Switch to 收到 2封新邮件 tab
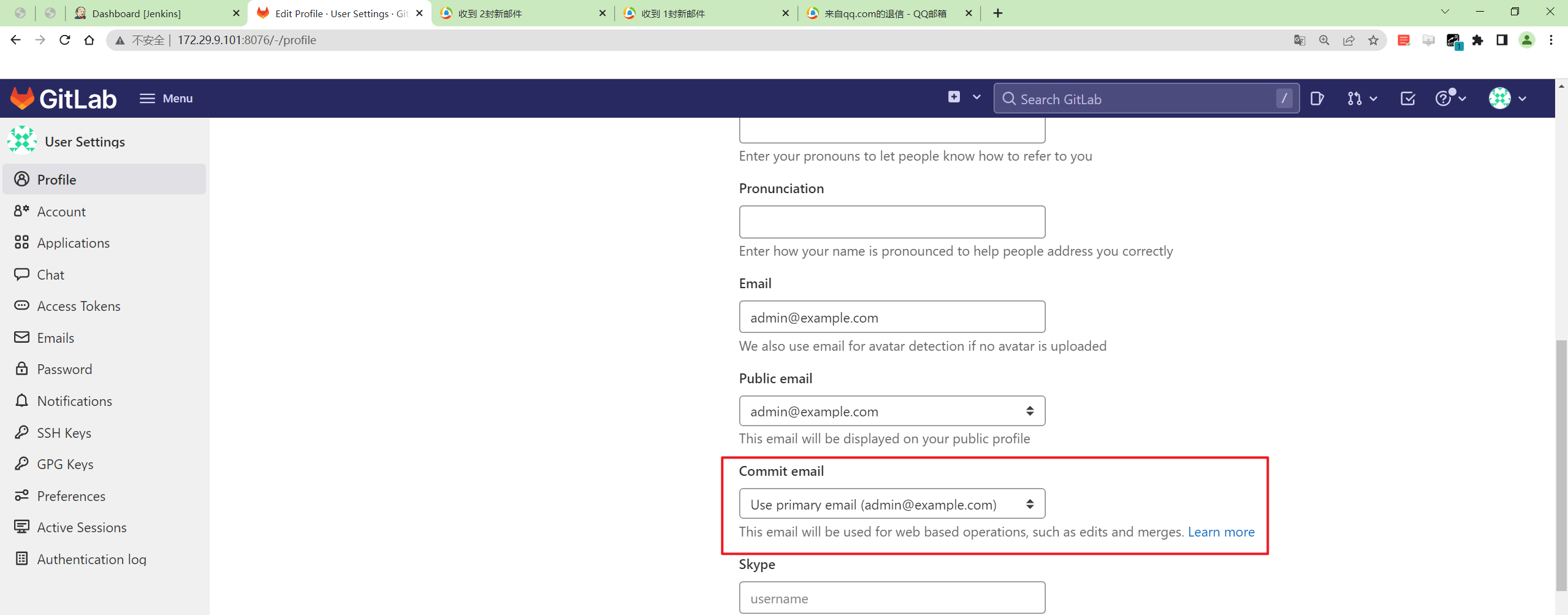1568x615 pixels. (x=522, y=13)
